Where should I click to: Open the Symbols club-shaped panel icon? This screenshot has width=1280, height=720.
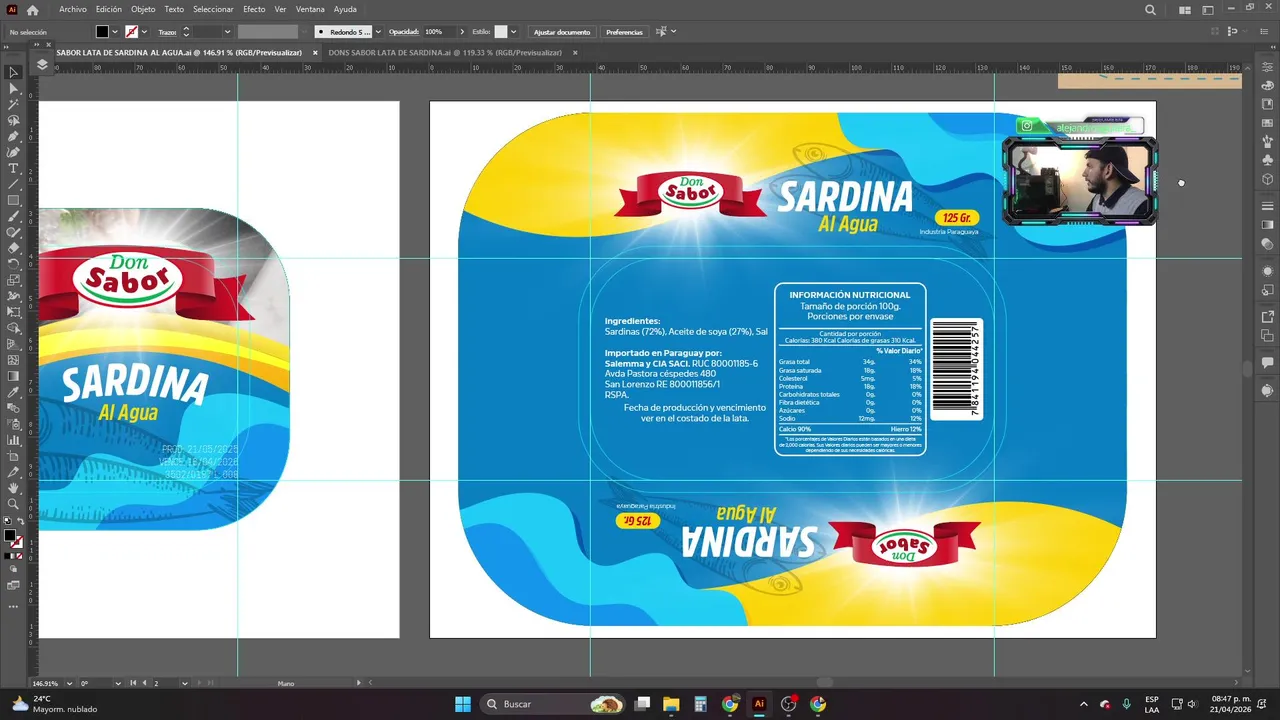[x=1268, y=160]
